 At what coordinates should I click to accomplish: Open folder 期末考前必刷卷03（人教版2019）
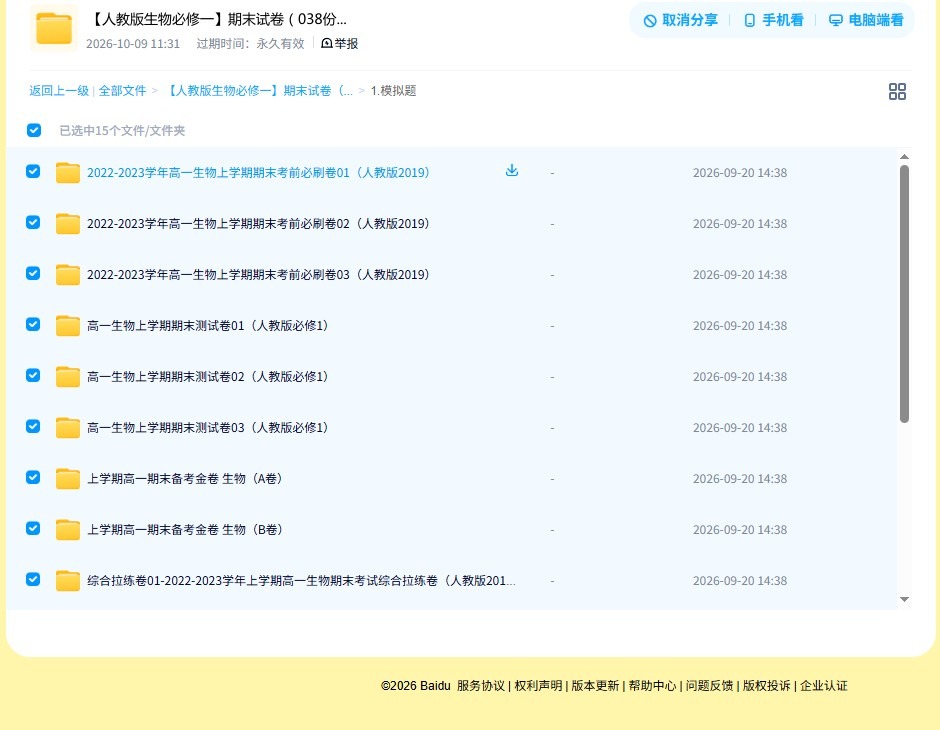(258, 274)
